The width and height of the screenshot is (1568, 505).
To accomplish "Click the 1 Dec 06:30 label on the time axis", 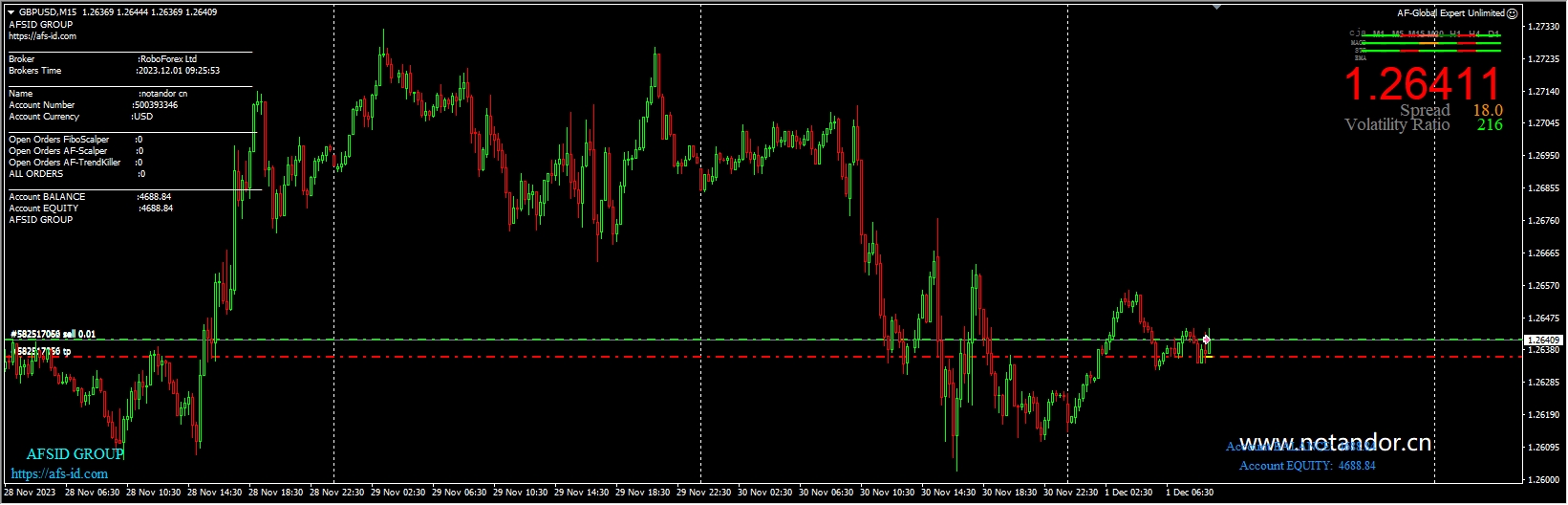I will 1189,493.
